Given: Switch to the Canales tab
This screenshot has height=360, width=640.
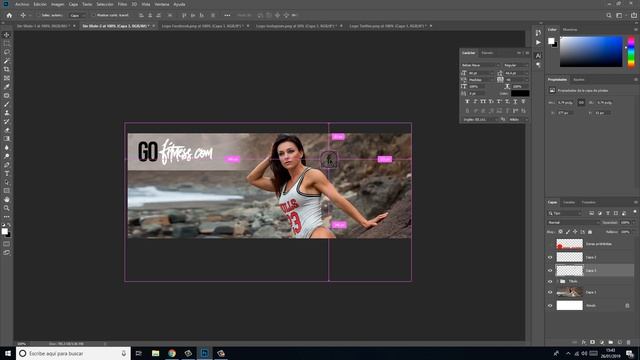Looking at the screenshot, I should click(x=569, y=202).
